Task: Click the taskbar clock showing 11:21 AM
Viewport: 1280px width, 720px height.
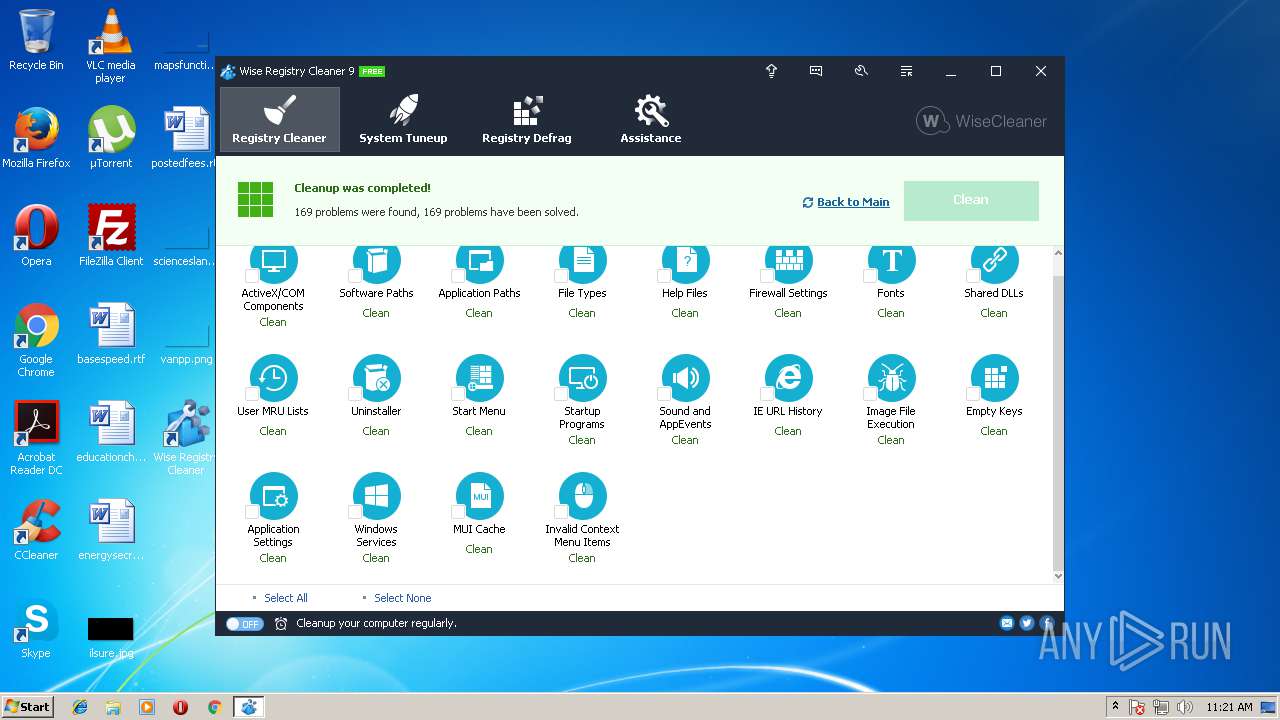Action: coord(1229,707)
